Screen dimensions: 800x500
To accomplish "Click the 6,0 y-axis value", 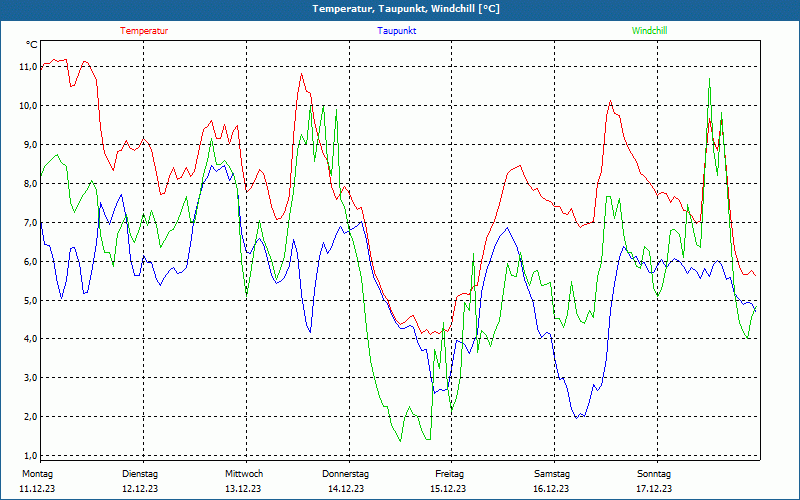I will pyautogui.click(x=30, y=261).
